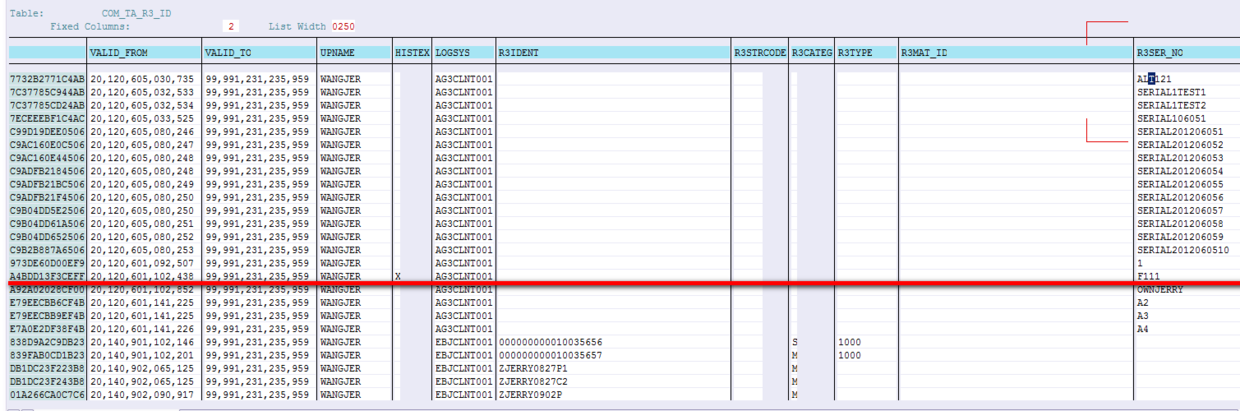Viewport: 1240px width, 411px height.
Task: Click VALID_FROM value 20,120,601,092,507
Action: point(144,263)
